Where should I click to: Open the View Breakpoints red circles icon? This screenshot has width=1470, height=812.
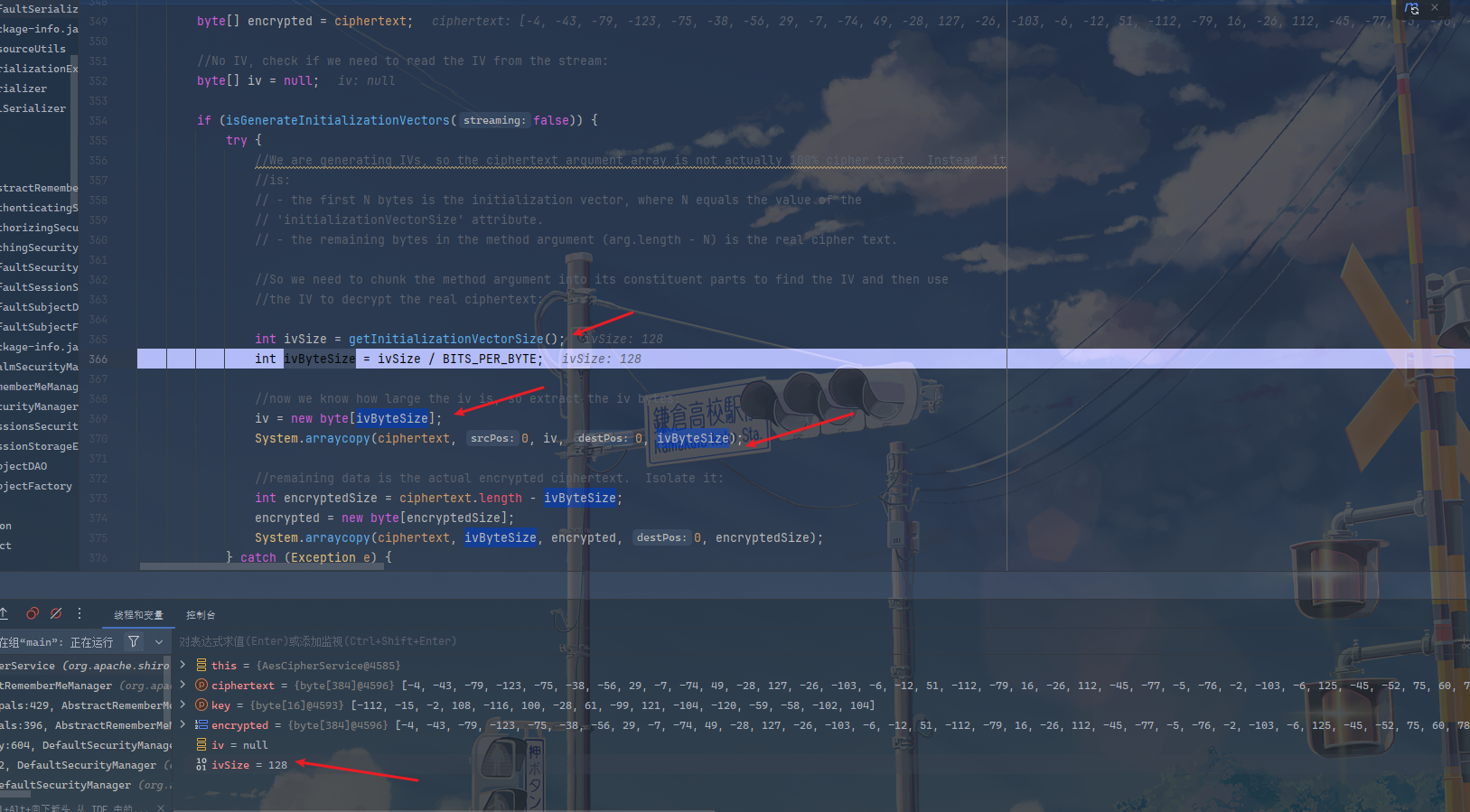(x=33, y=614)
